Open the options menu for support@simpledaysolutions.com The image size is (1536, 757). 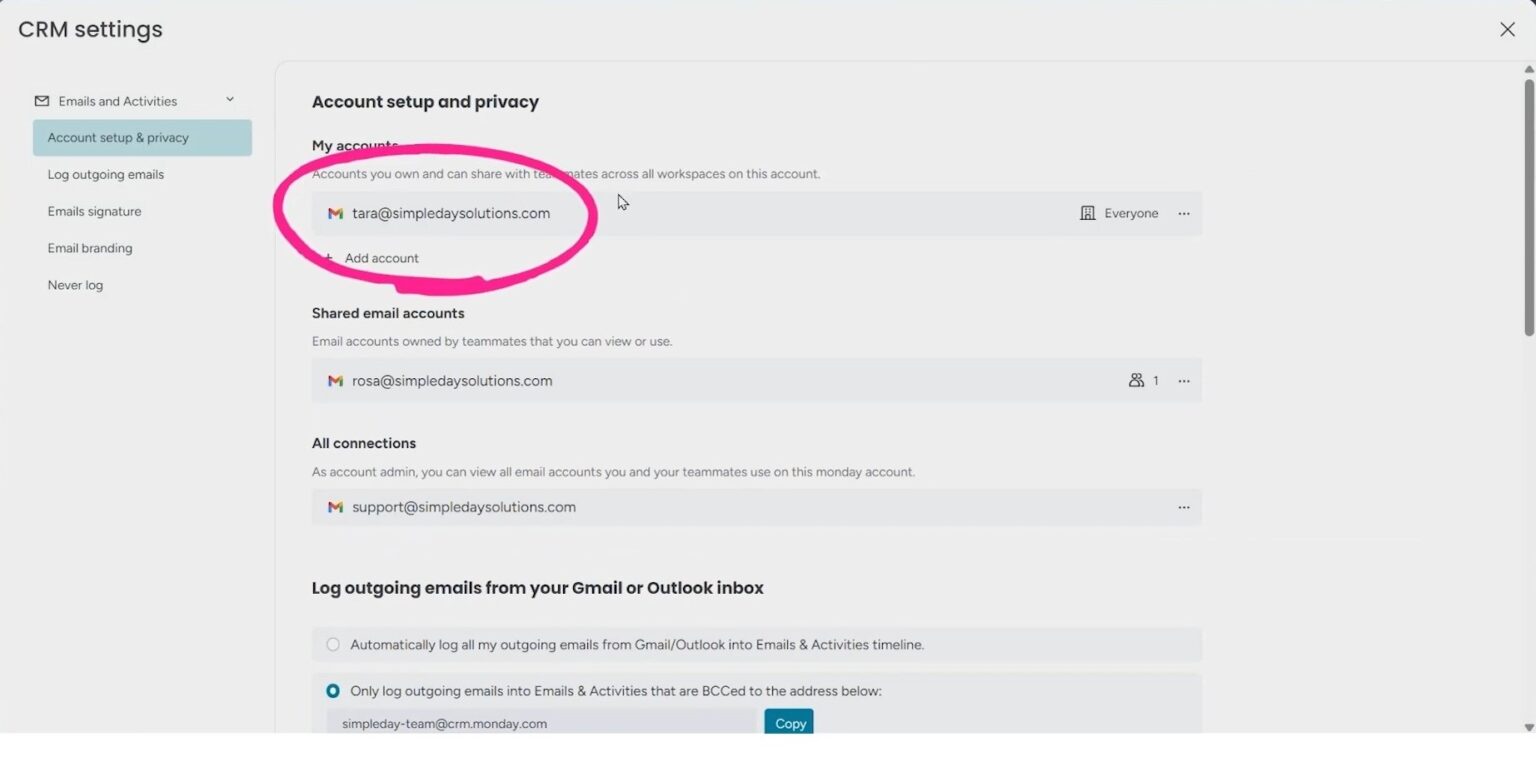coord(1184,507)
